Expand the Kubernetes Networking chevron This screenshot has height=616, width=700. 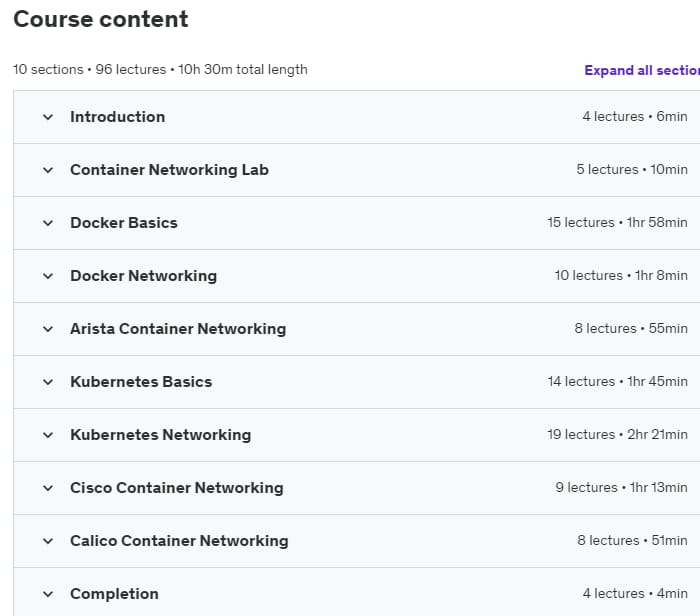pos(48,435)
